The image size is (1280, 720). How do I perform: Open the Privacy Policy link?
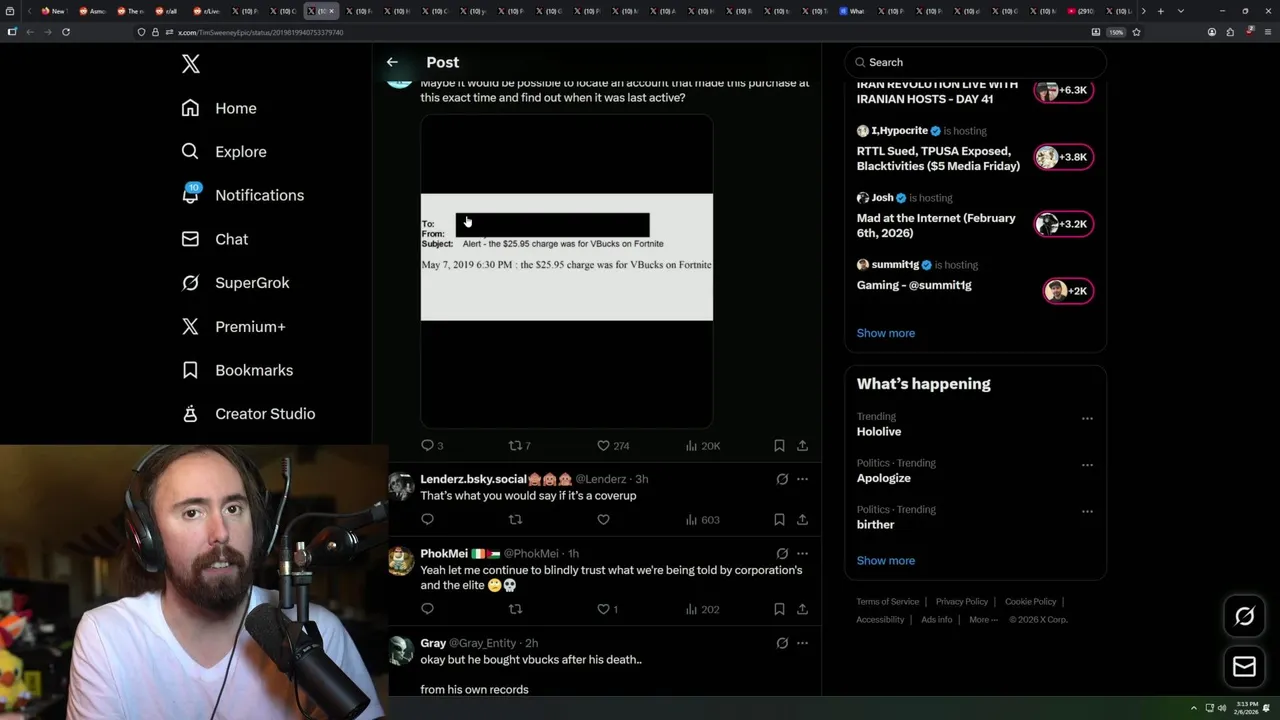[961, 602]
